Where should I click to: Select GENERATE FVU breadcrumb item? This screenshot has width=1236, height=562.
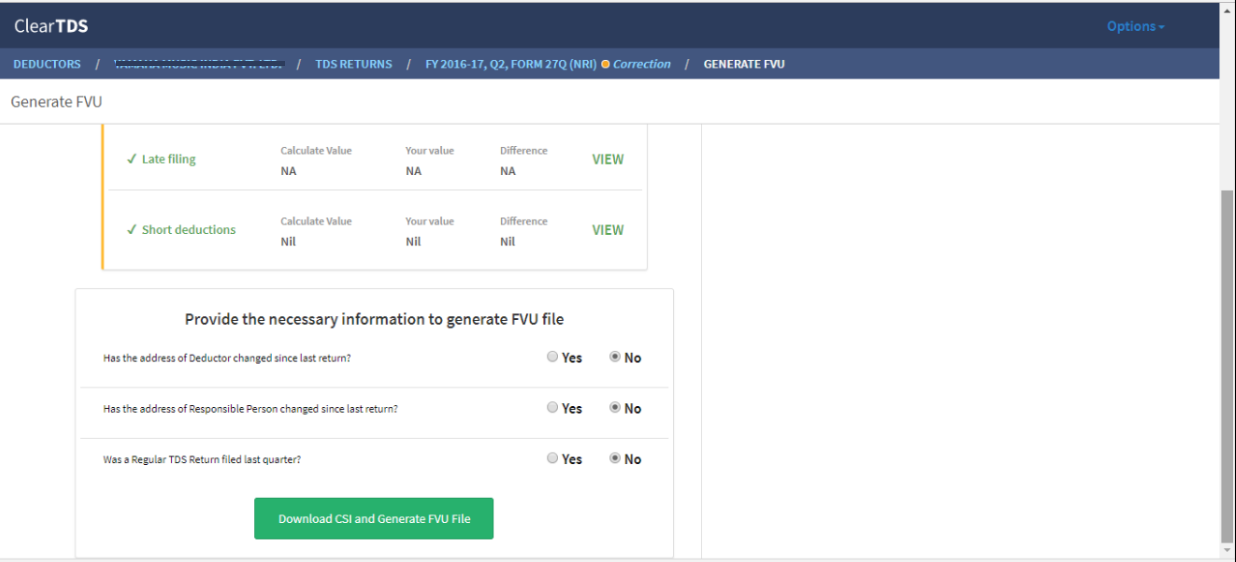(744, 64)
